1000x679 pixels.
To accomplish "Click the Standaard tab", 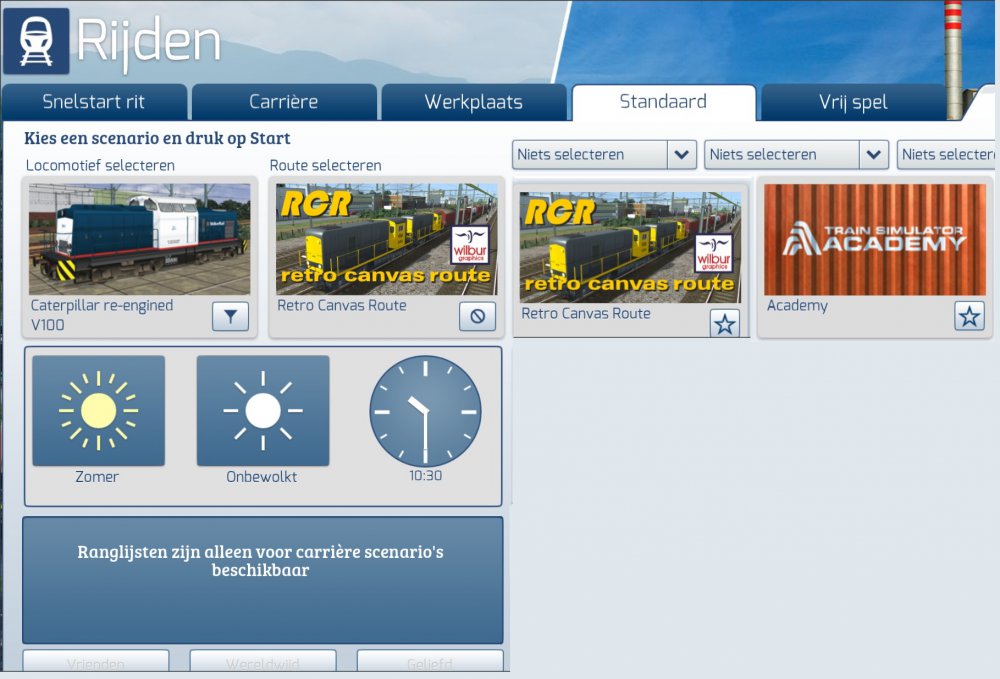I will click(x=663, y=102).
